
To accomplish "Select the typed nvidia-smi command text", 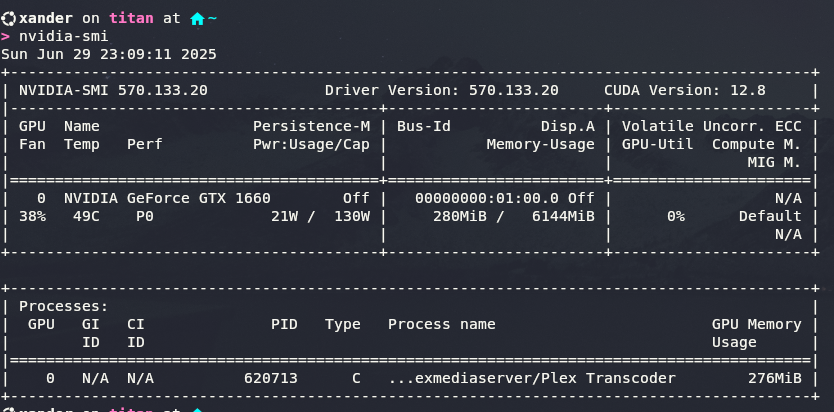I will pos(64,36).
